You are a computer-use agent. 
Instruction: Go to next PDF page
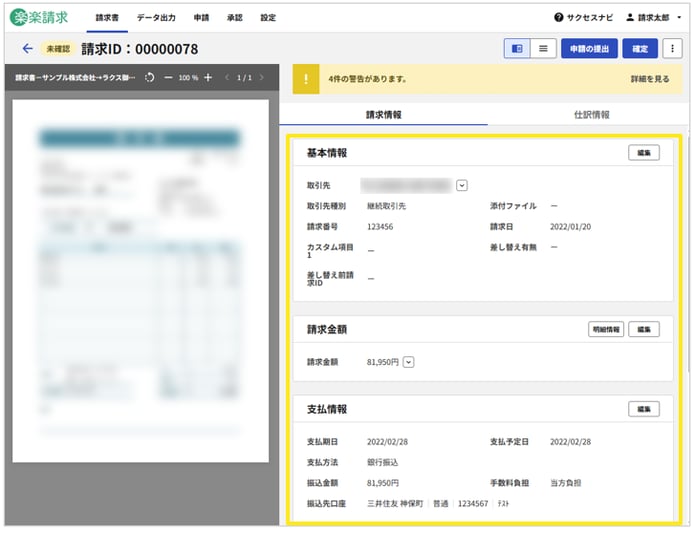click(263, 77)
